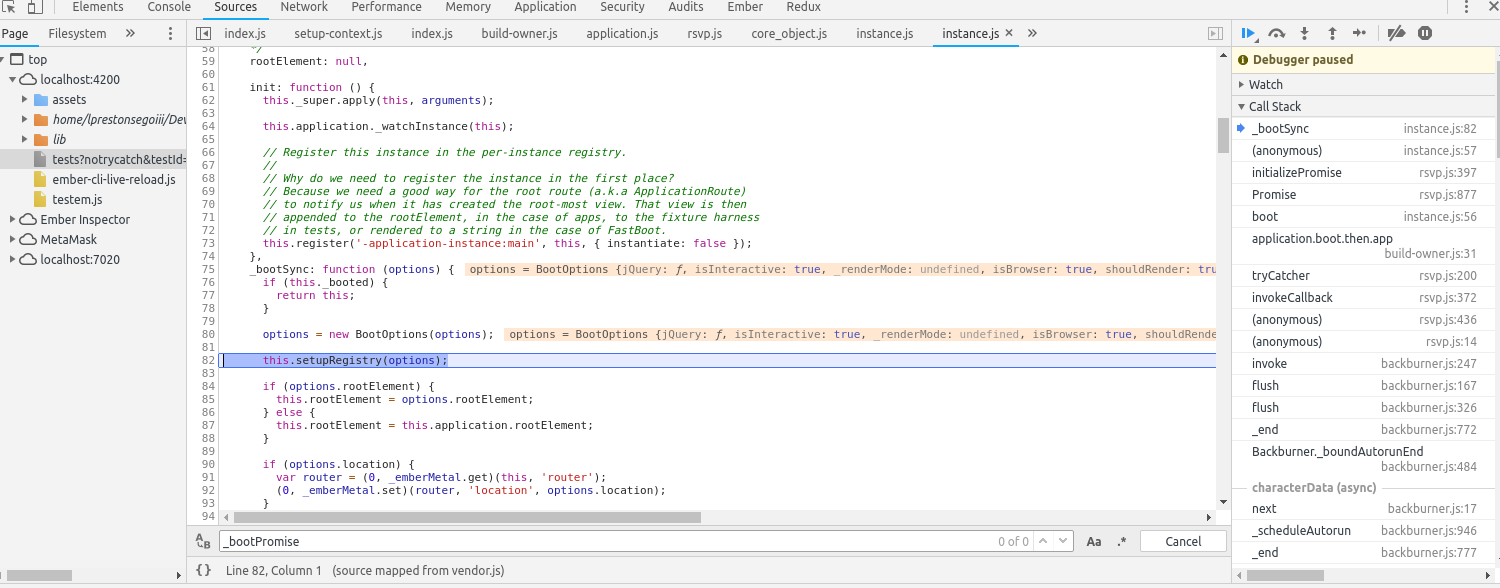Toggle match case in search
This screenshot has height=588, width=1500.
pyautogui.click(x=1094, y=542)
